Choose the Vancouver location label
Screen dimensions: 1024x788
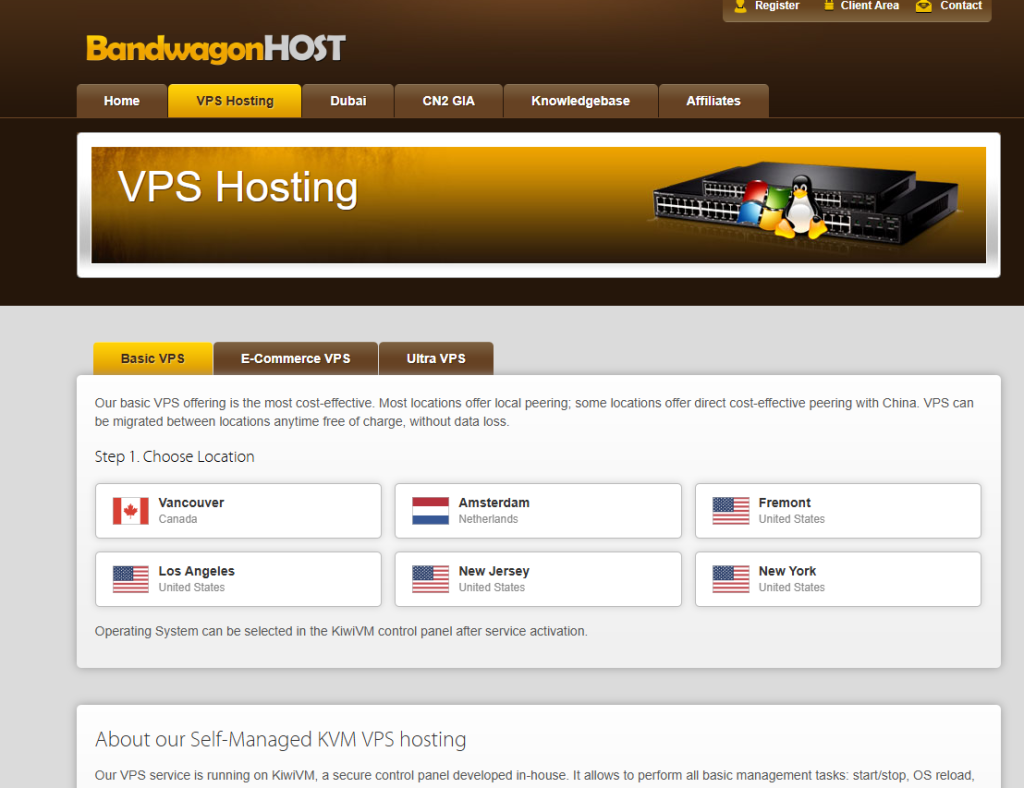[x=191, y=503]
